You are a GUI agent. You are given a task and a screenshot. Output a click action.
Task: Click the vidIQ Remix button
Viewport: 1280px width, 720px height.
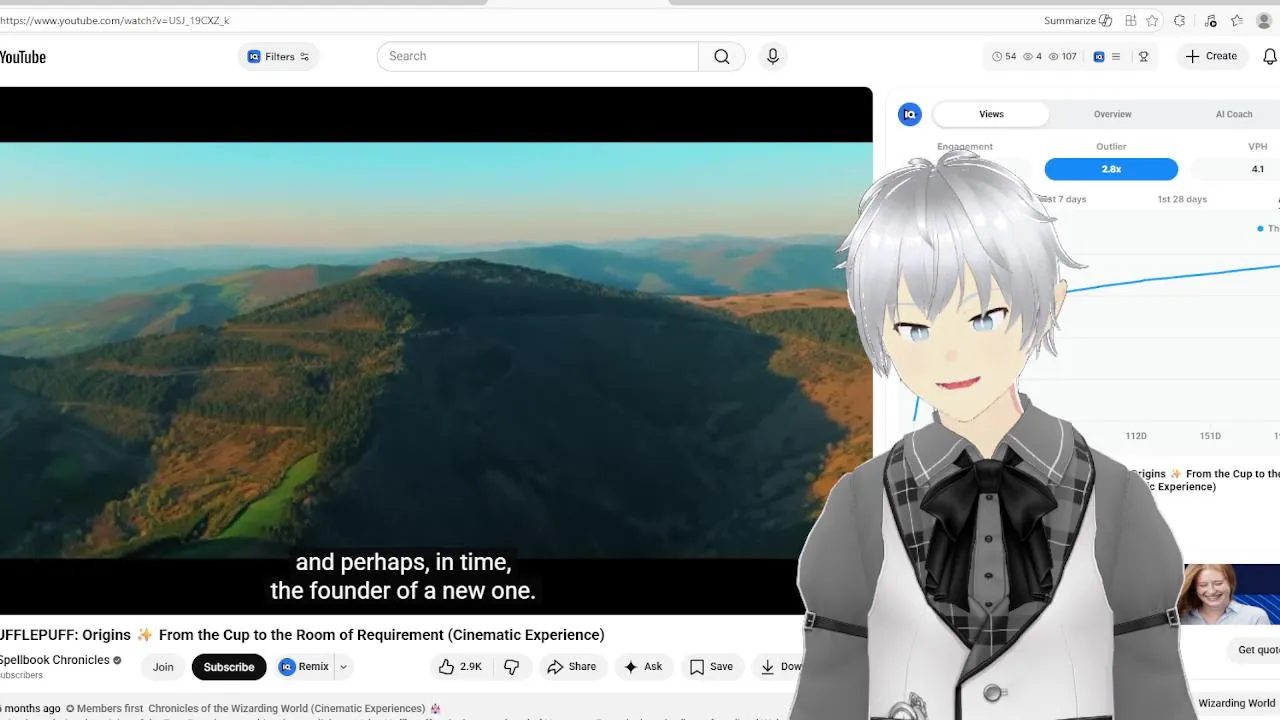pyautogui.click(x=304, y=667)
